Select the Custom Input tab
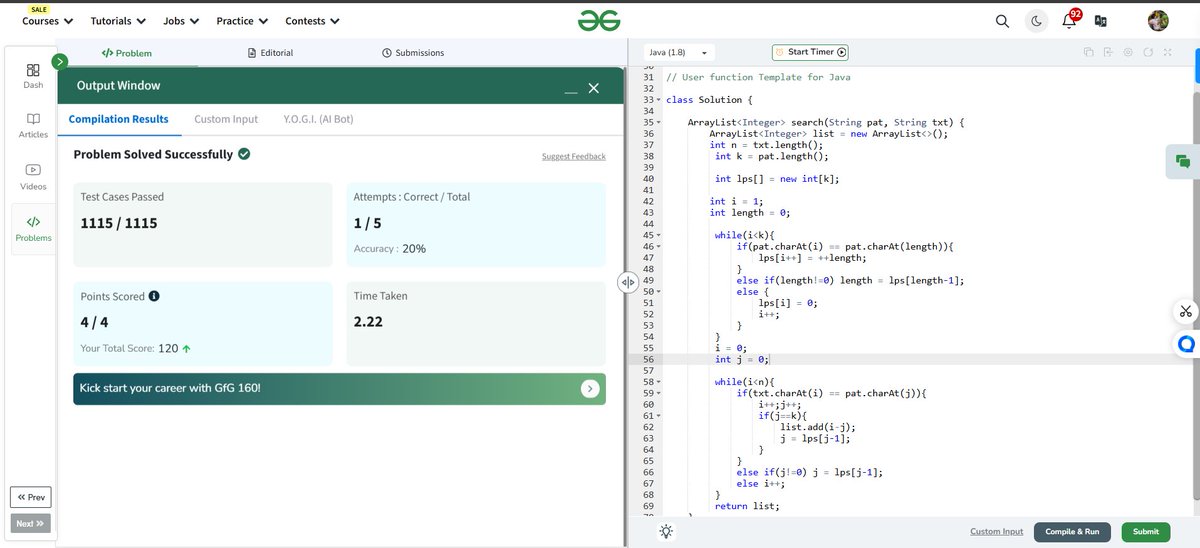The height and width of the screenshot is (548, 1200). click(x=226, y=119)
